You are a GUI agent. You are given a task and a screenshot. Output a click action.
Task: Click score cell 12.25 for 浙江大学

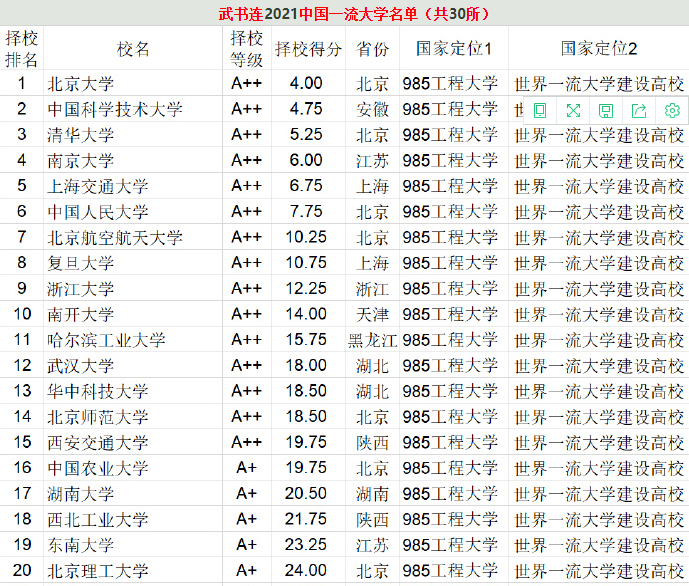tap(308, 289)
